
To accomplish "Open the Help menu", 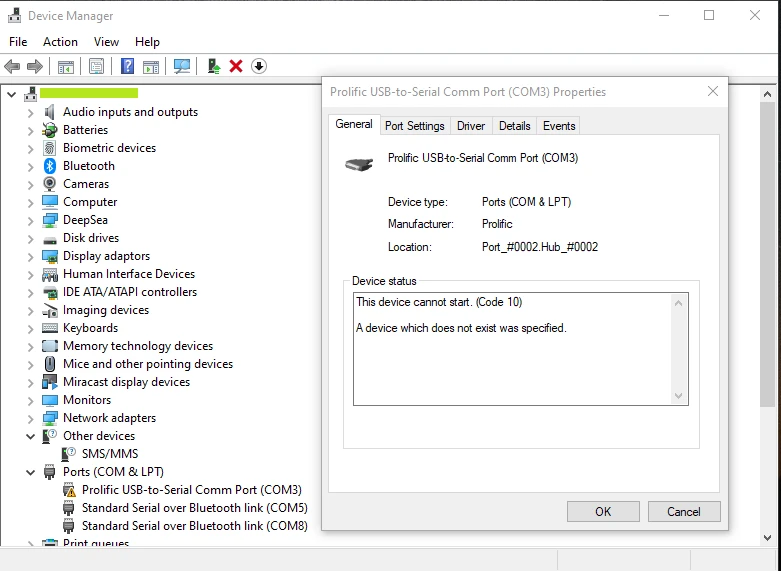I will click(x=147, y=42).
